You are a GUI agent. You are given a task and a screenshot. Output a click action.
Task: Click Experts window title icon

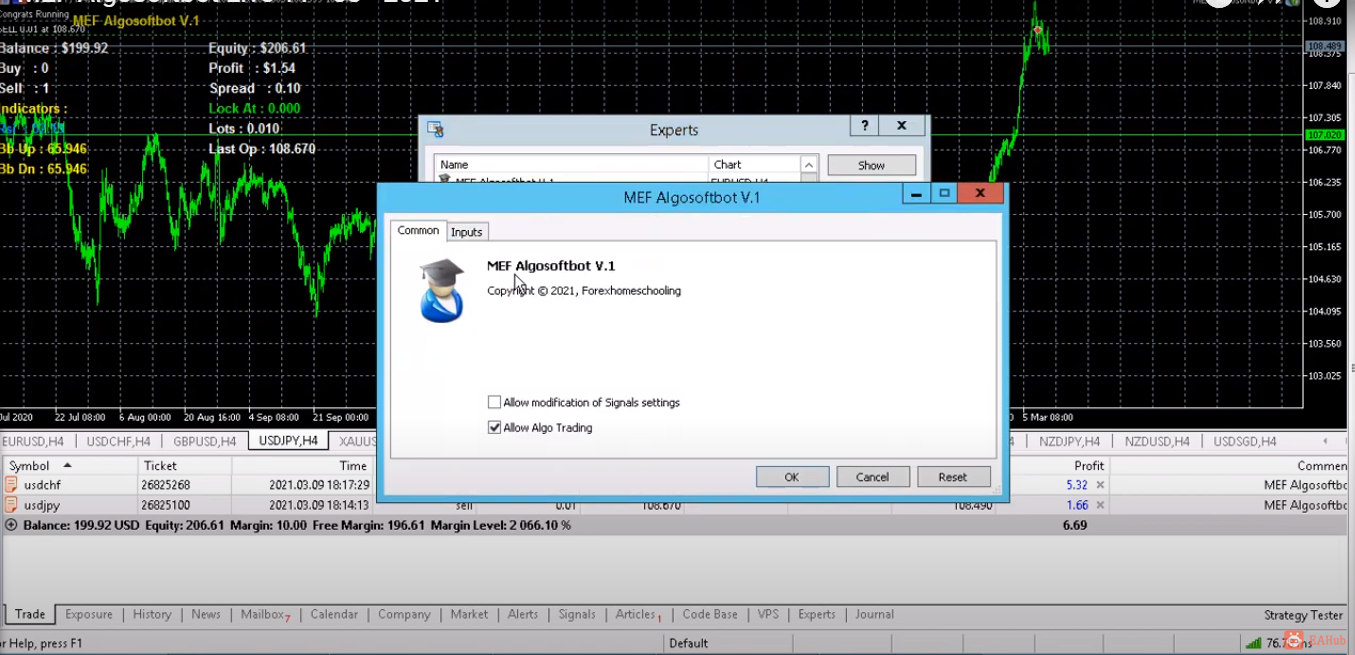point(435,129)
